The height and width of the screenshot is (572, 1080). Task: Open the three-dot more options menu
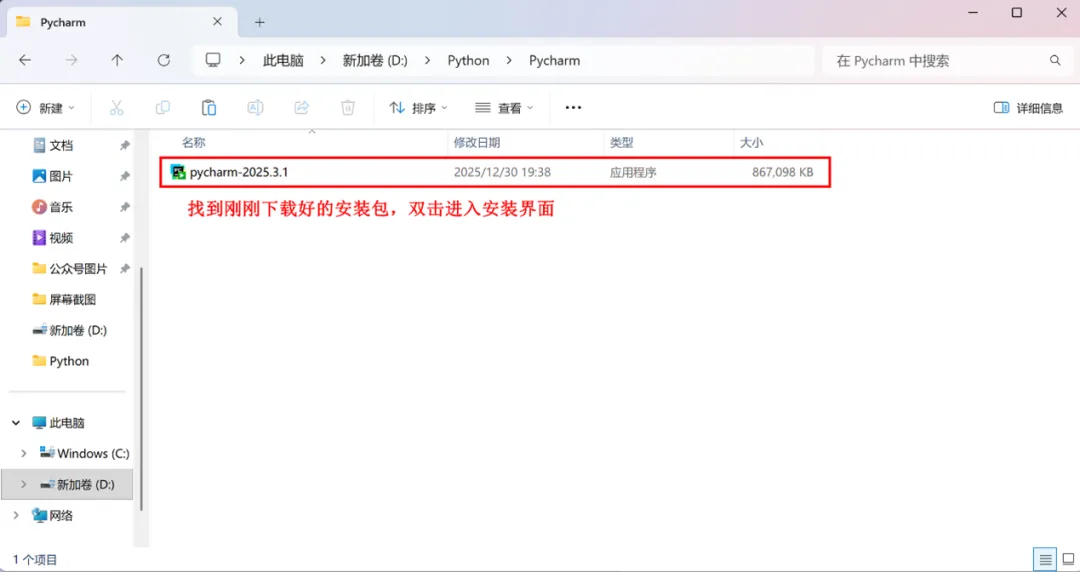point(573,108)
